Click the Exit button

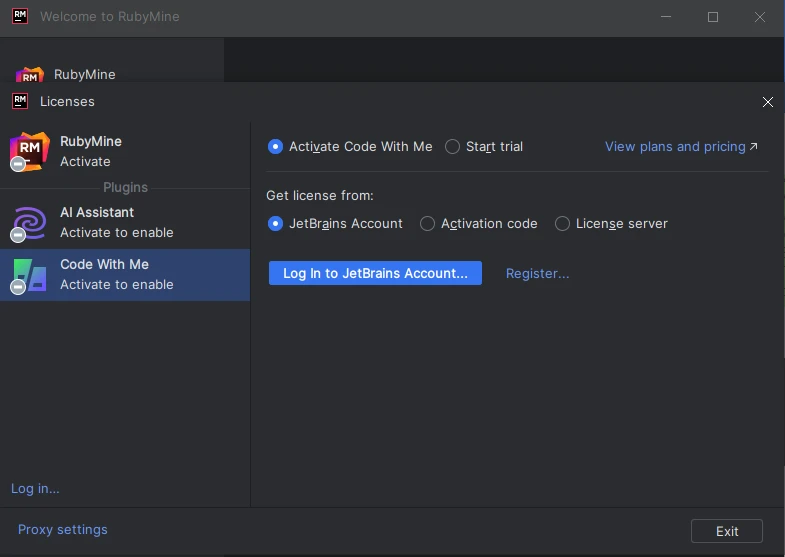727,531
